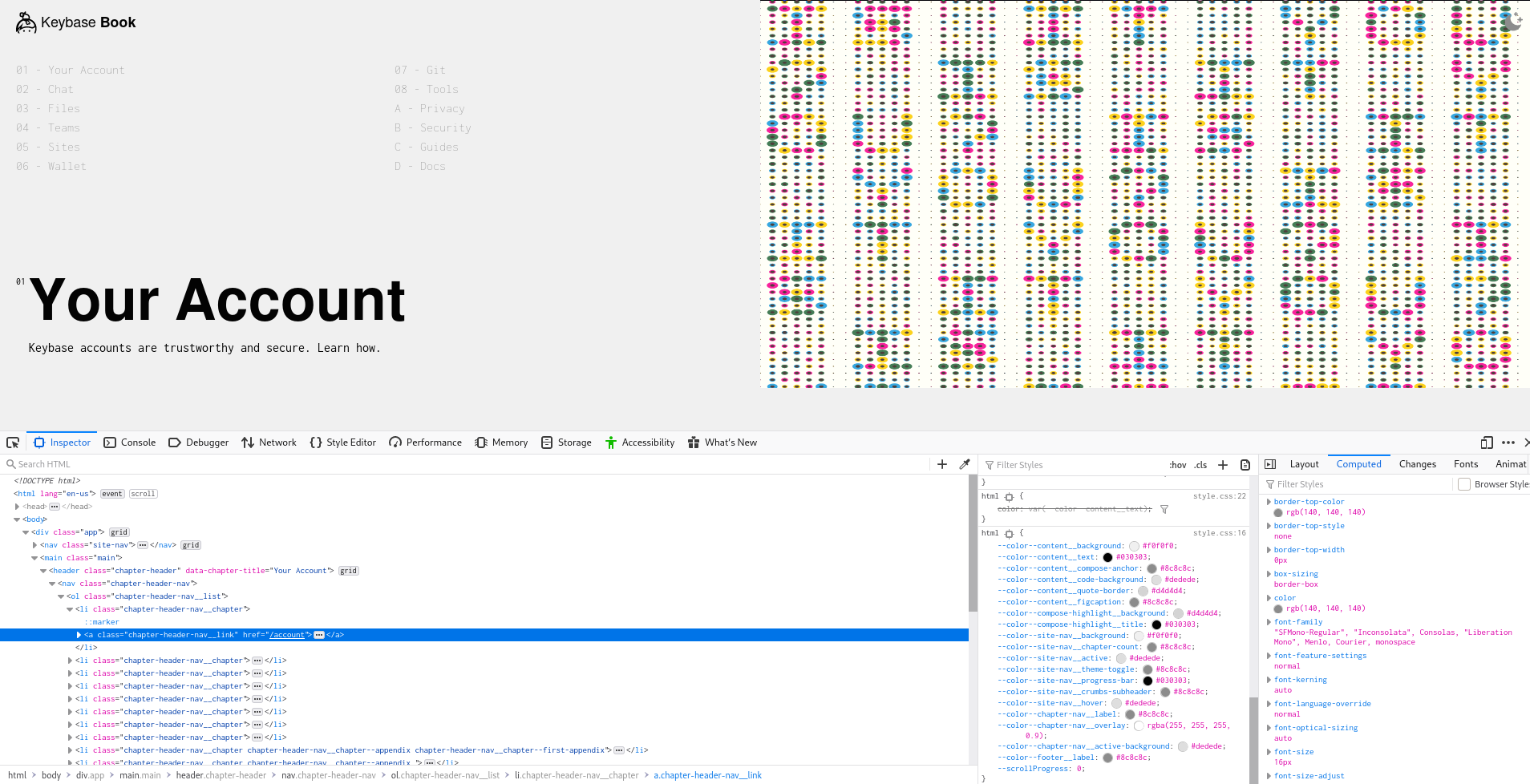Click the Keybase Book logo icon
1530x784 pixels.
point(26,22)
